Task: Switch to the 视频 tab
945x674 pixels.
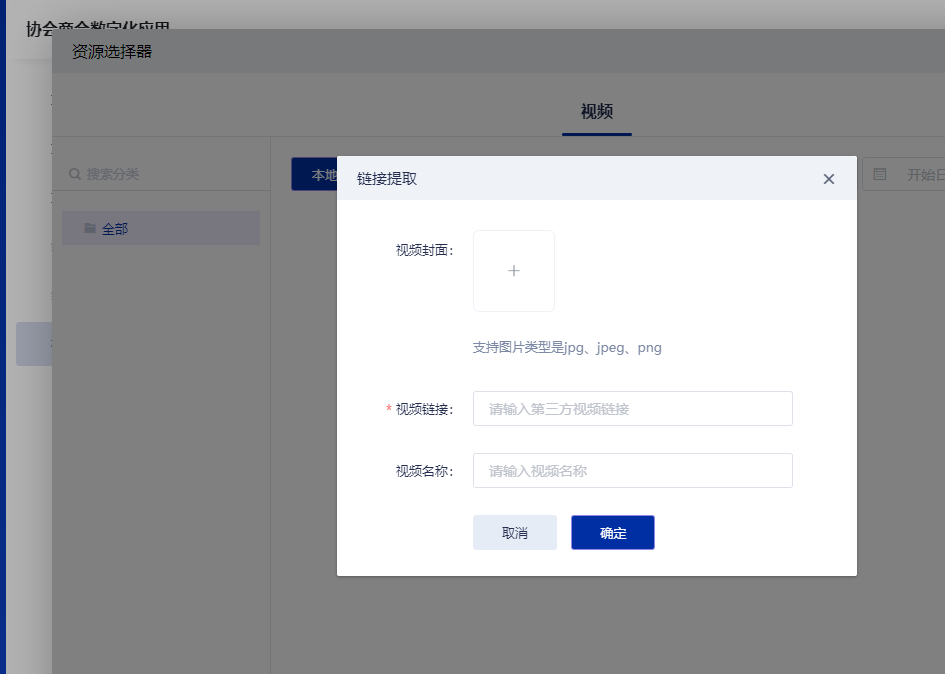Action: point(596,111)
